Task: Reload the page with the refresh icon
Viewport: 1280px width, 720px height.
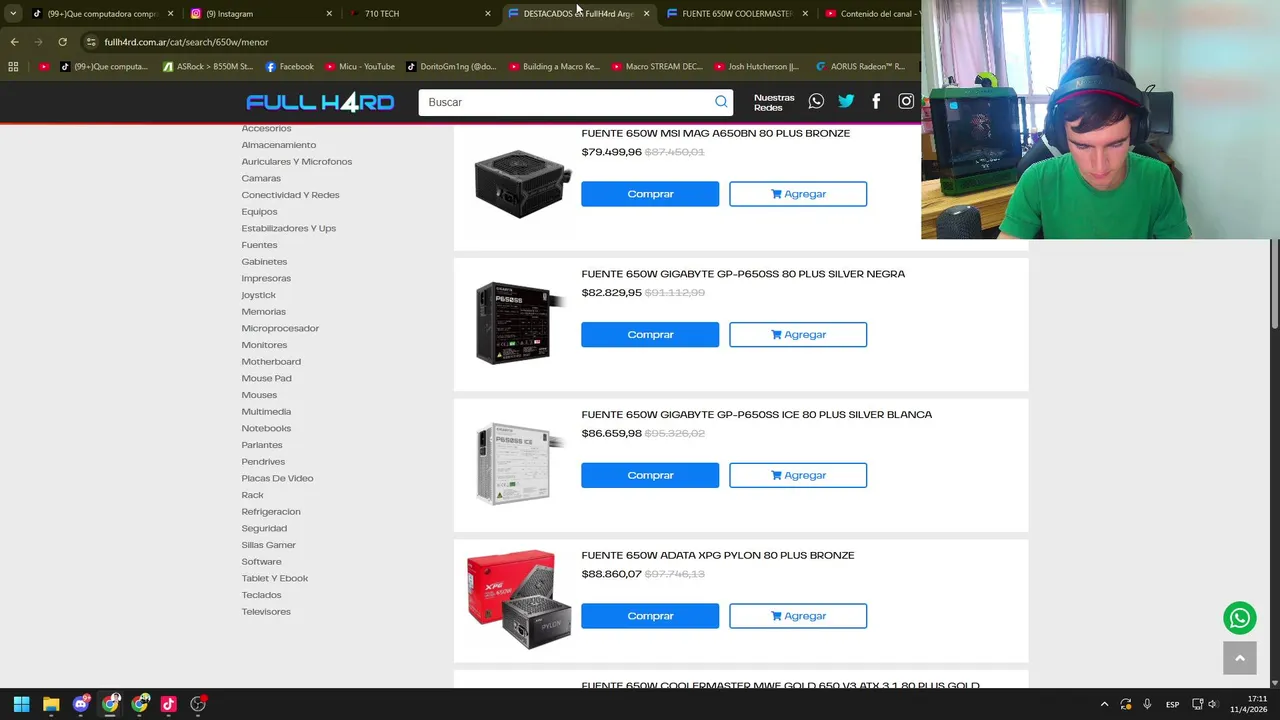Action: point(62,42)
